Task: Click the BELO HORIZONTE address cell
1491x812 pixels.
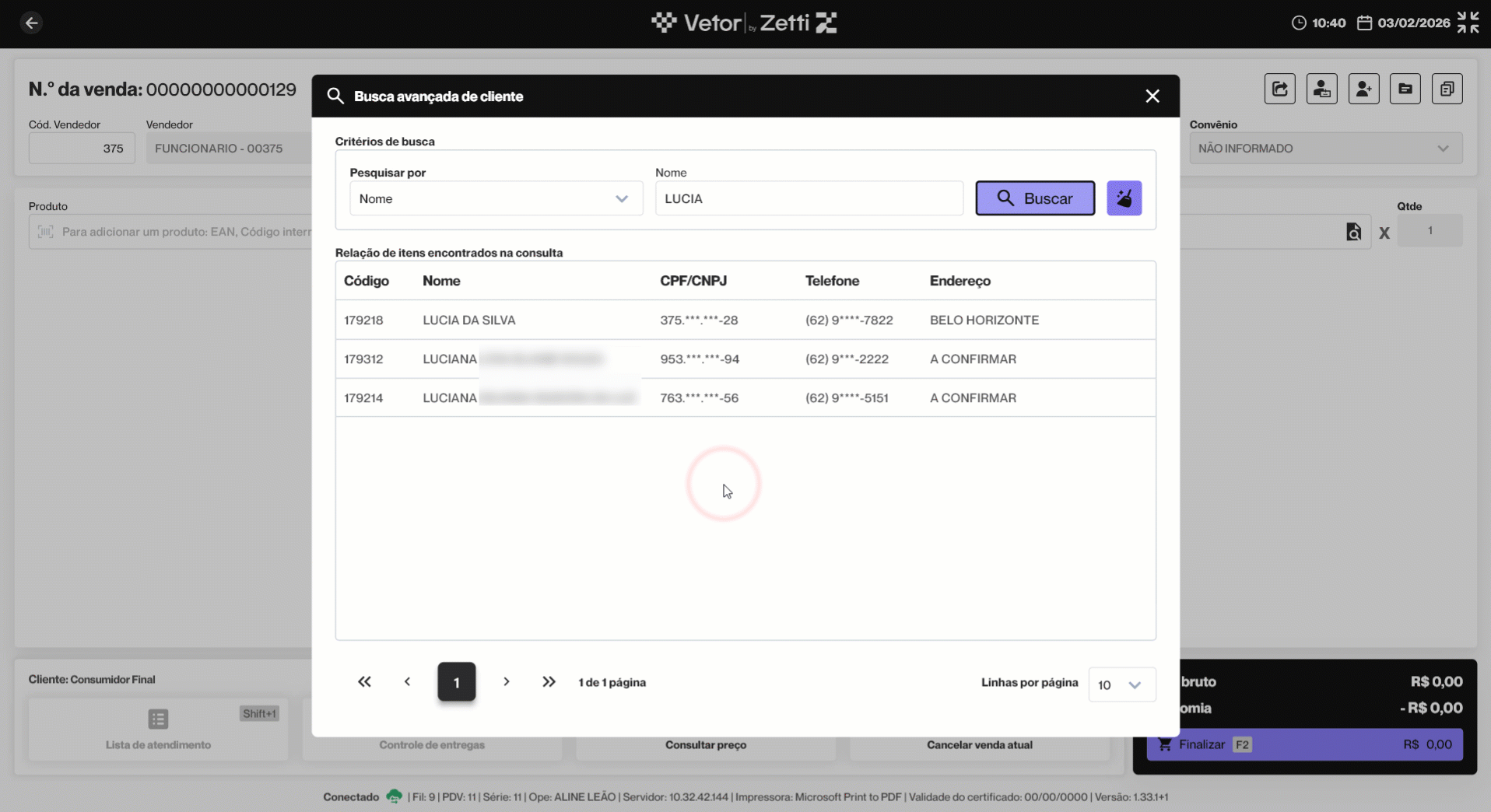Action: pos(984,320)
